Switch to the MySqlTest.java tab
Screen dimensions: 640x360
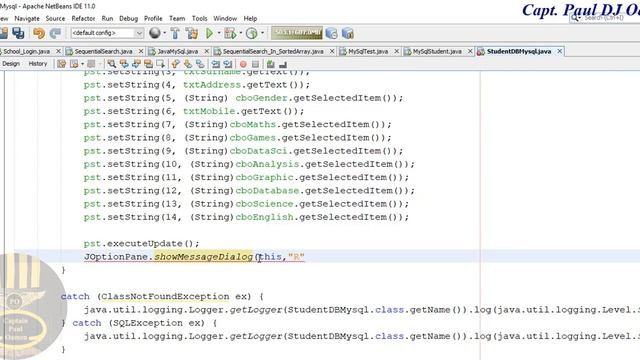[x=368, y=51]
